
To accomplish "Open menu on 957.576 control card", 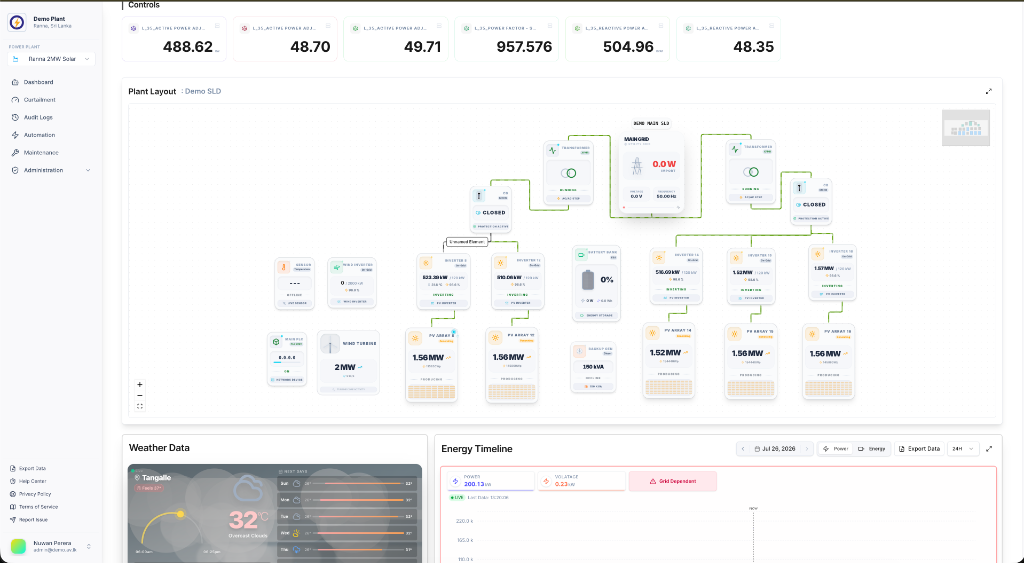I will pyautogui.click(x=550, y=26).
